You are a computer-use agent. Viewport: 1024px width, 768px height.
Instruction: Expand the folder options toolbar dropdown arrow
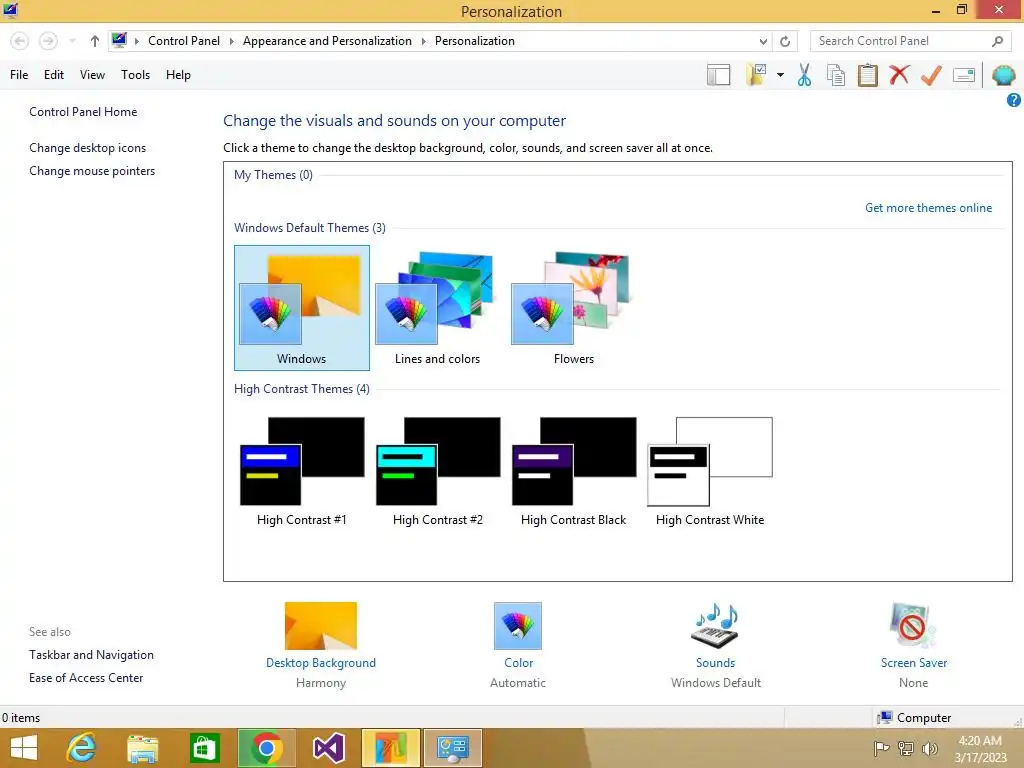click(780, 75)
